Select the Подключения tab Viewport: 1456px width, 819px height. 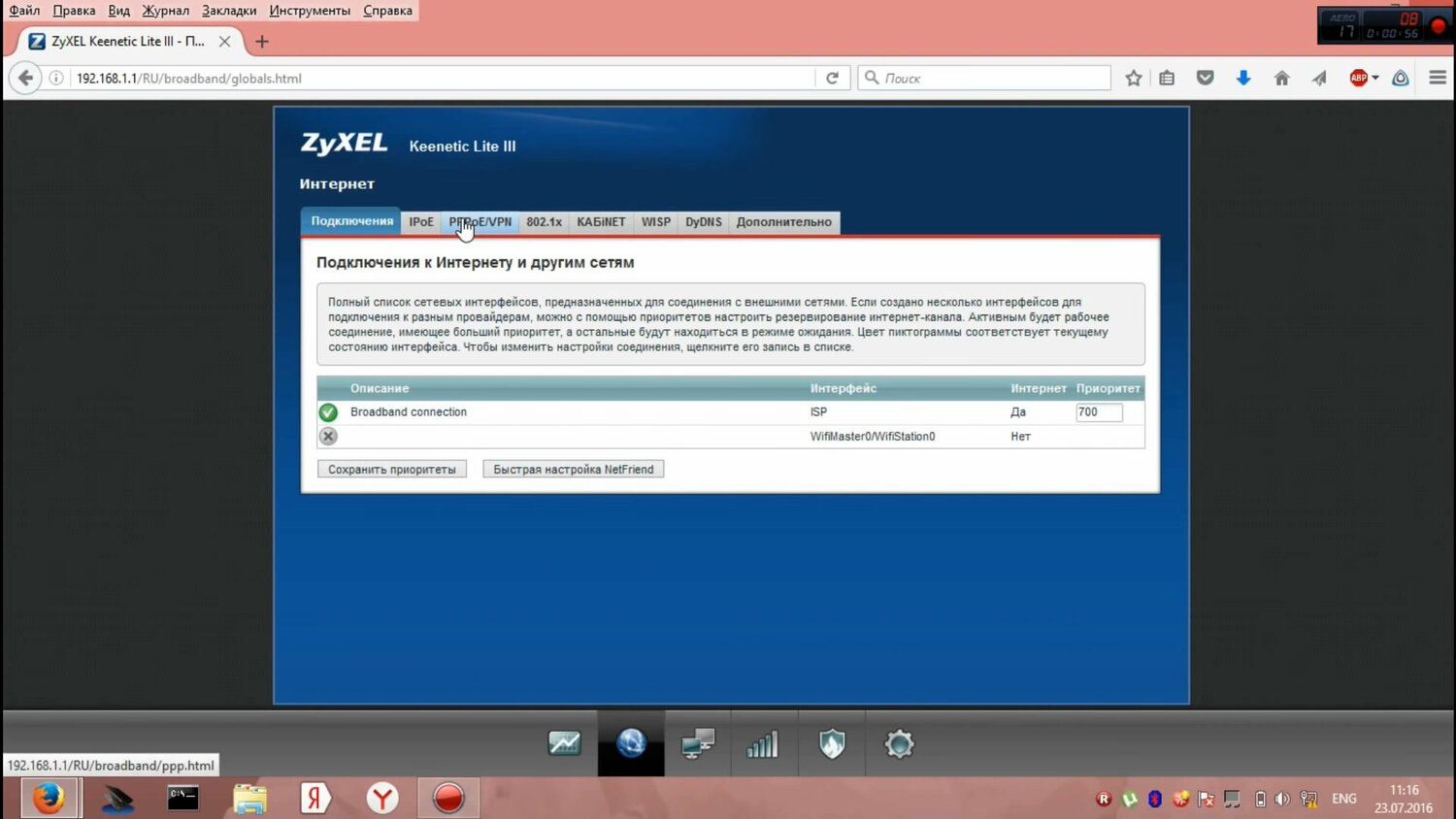click(x=351, y=221)
